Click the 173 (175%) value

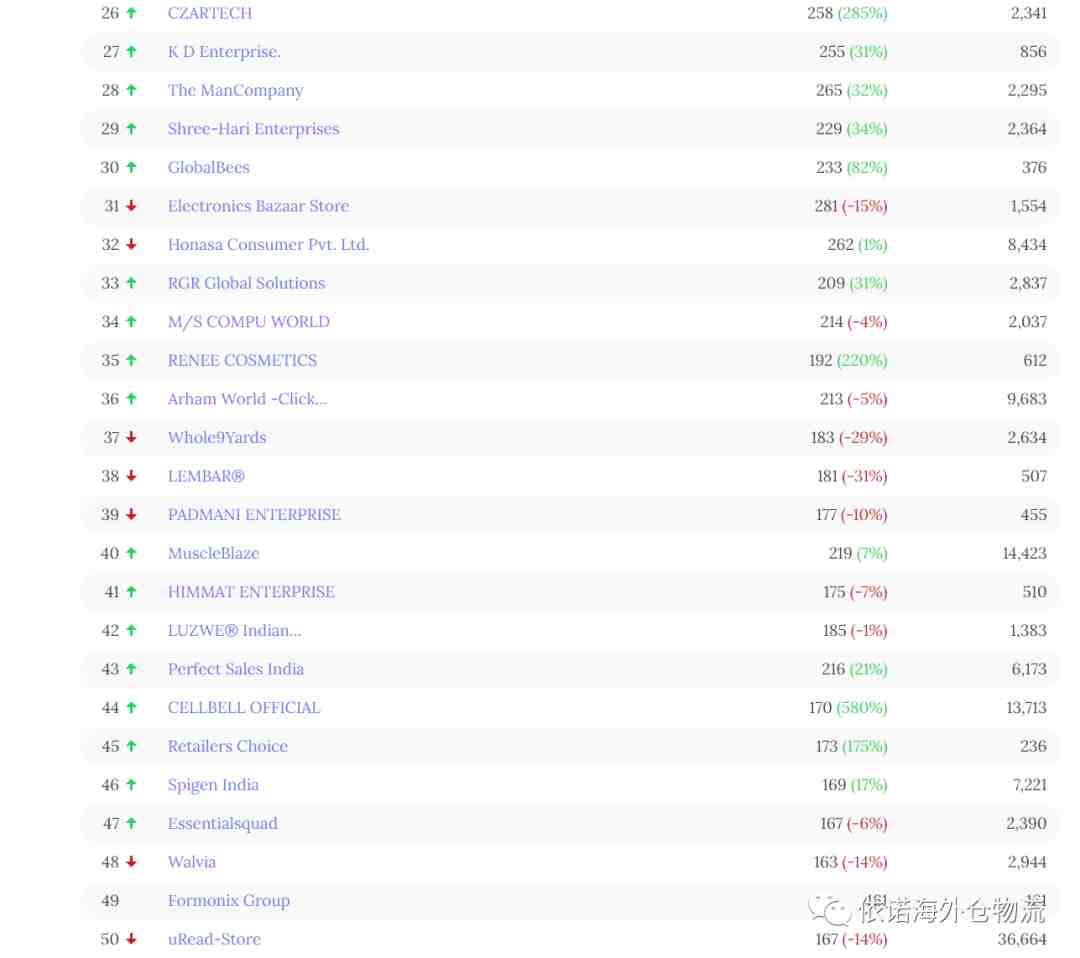pos(851,746)
